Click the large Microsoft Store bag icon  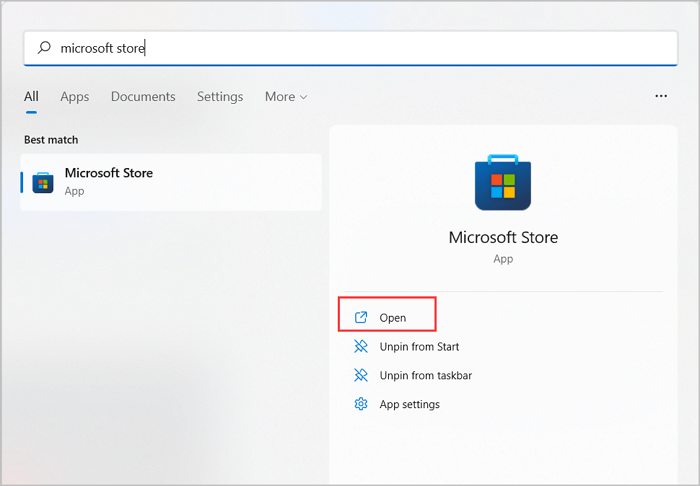503,183
